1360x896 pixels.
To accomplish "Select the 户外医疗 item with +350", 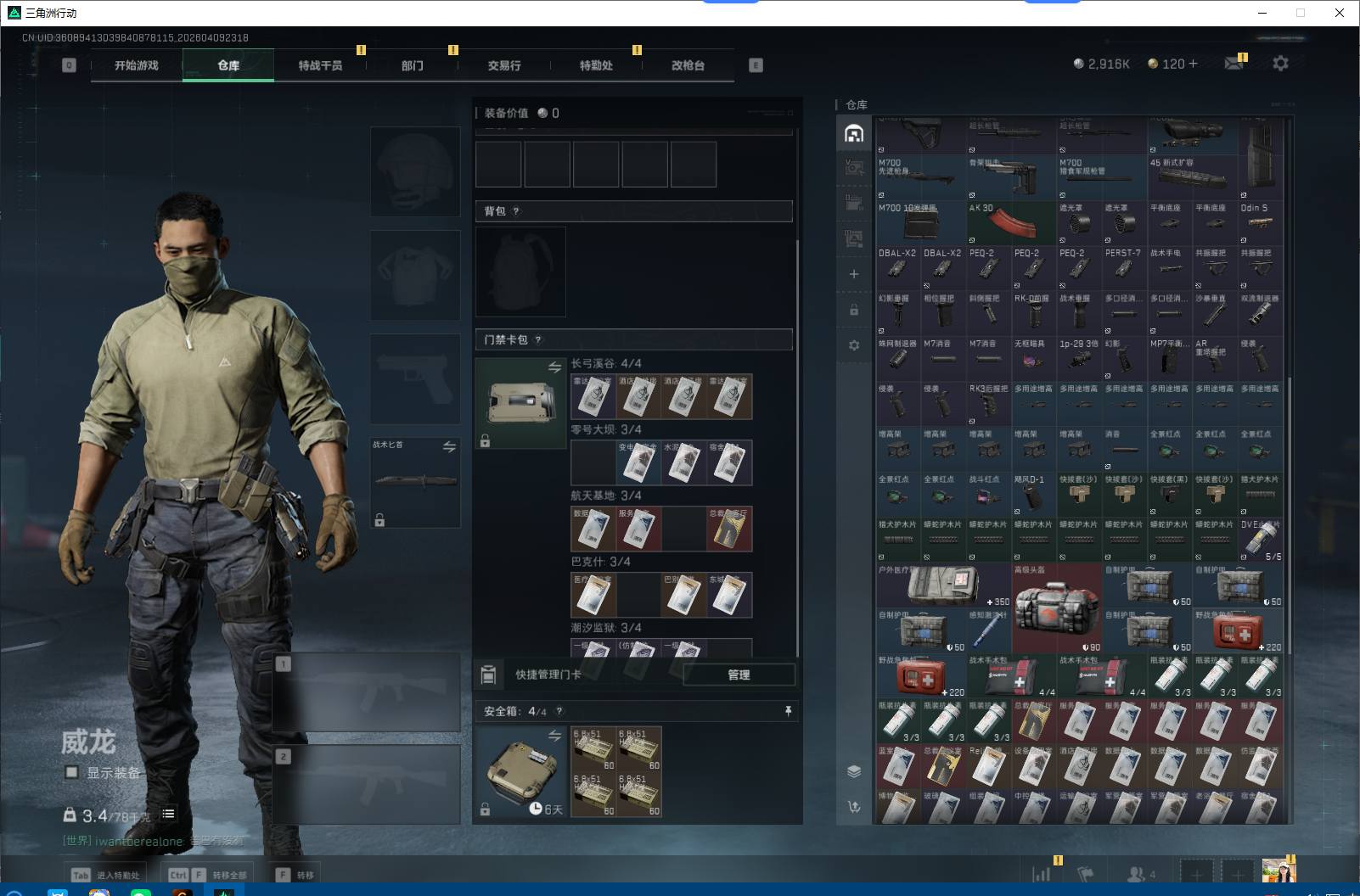I will point(944,585).
